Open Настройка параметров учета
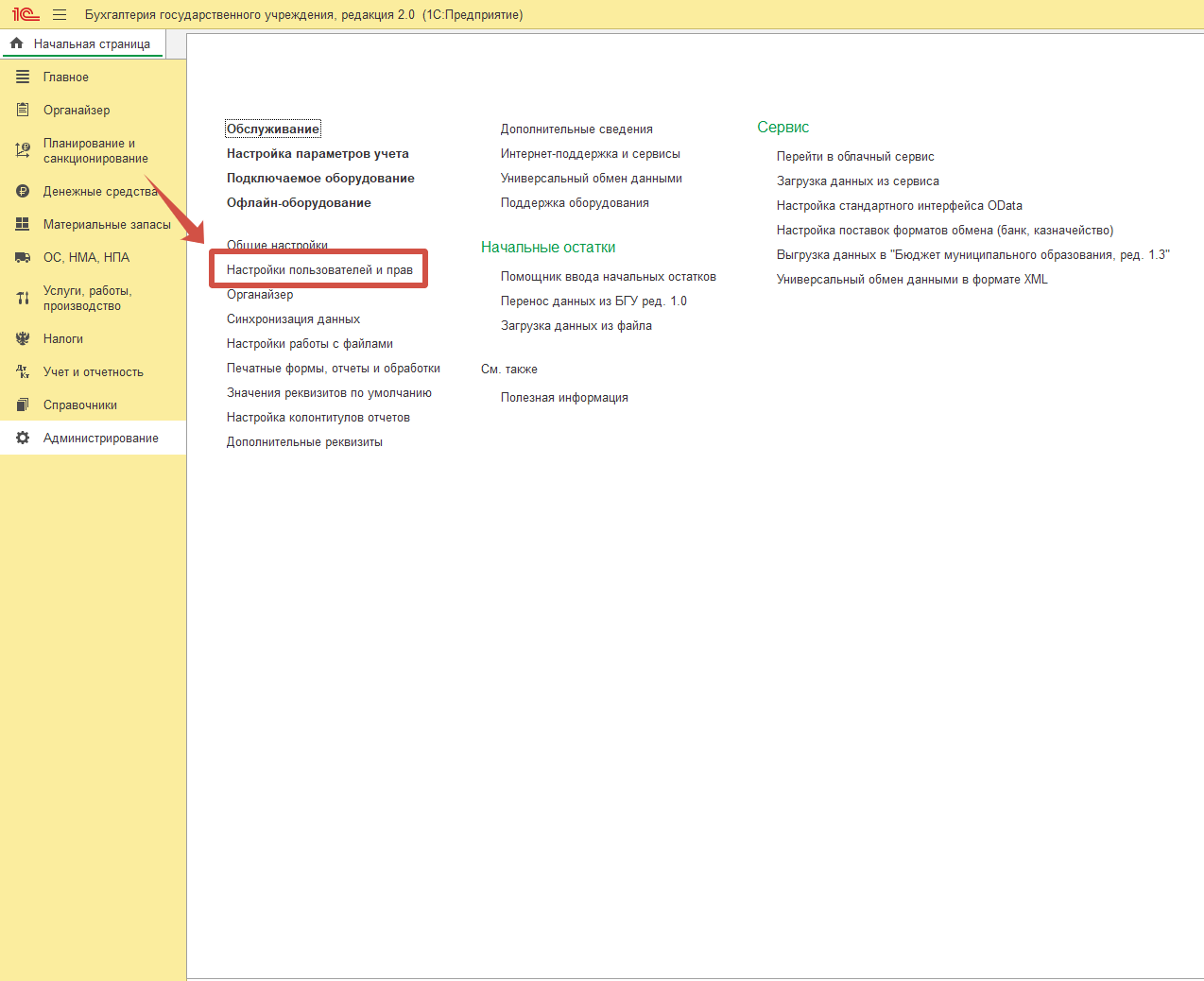The height and width of the screenshot is (981, 1204). 318,153
